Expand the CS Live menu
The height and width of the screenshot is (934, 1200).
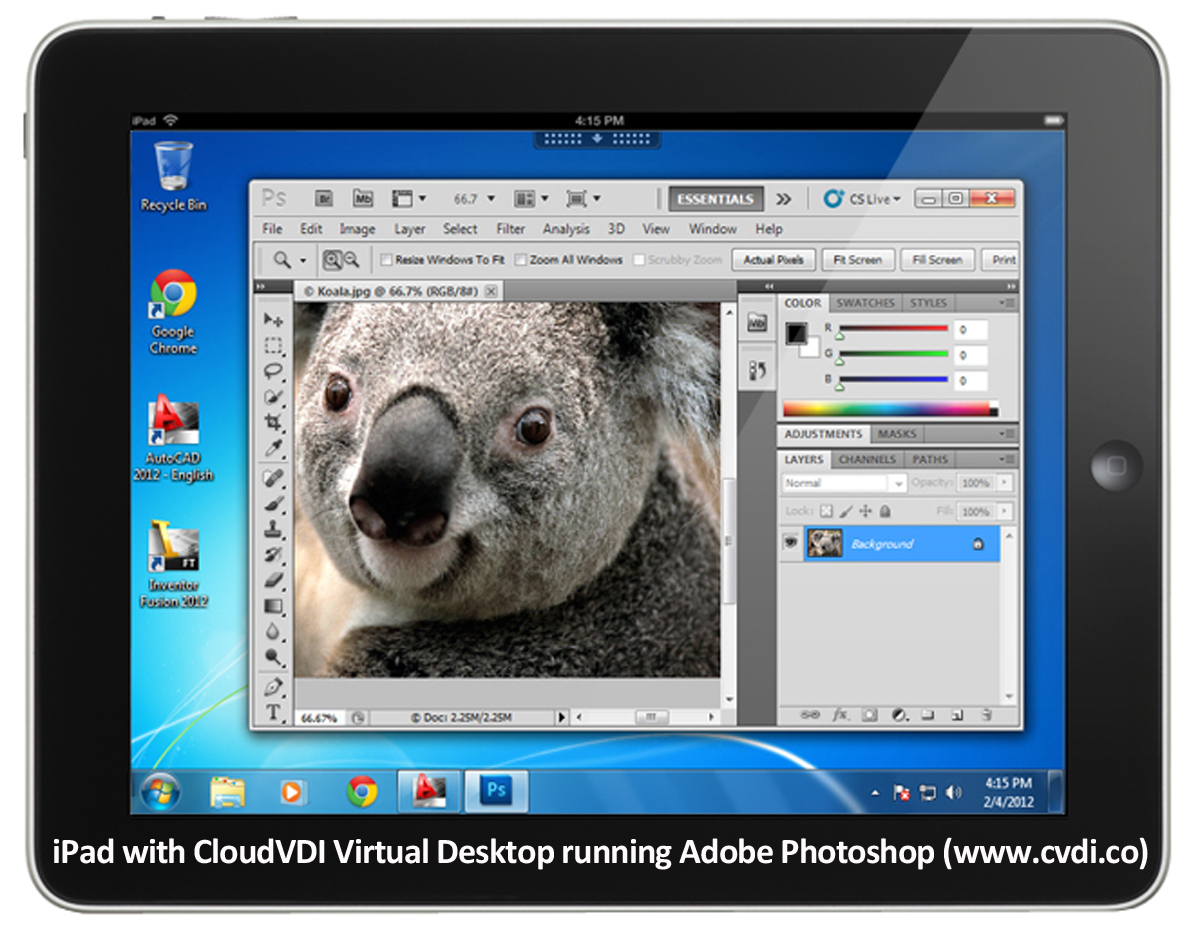point(862,199)
